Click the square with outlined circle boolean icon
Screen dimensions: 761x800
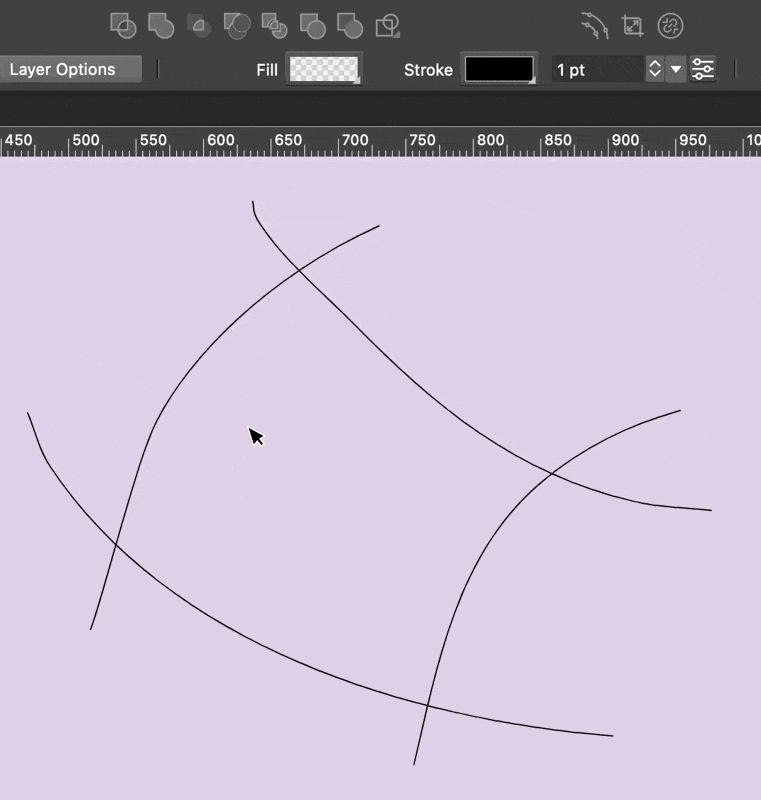click(123, 26)
